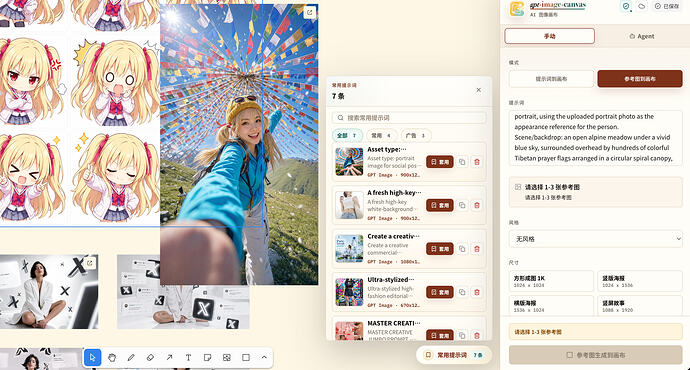Switch to the 手动 manual tab

coord(550,36)
